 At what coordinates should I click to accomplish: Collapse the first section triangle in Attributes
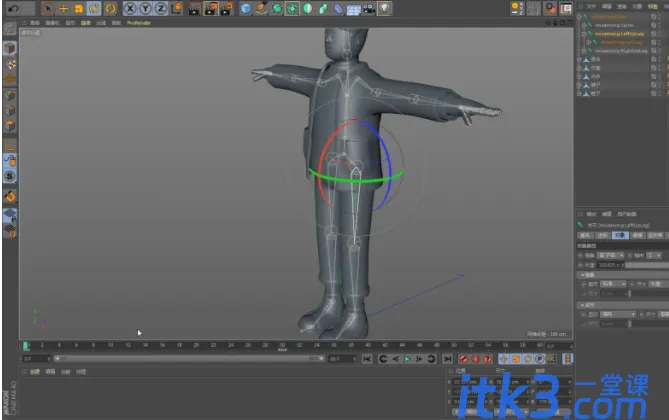click(583, 275)
